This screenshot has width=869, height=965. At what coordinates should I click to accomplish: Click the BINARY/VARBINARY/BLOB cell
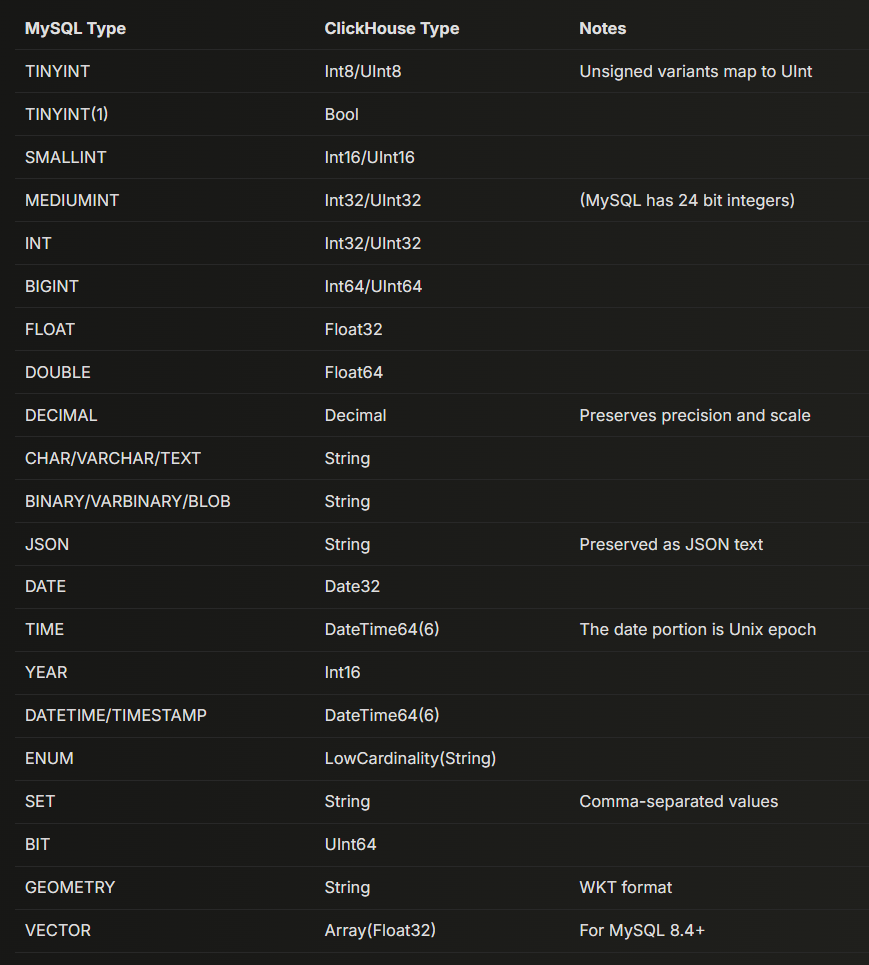(x=128, y=501)
